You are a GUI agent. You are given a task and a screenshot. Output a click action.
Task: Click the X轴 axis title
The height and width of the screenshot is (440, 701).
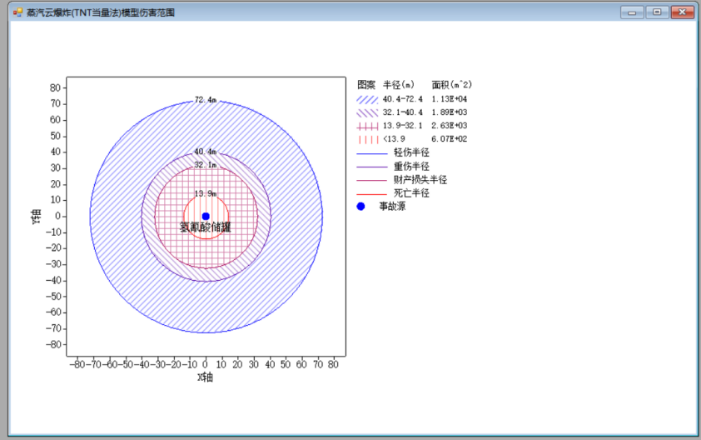coord(205,377)
